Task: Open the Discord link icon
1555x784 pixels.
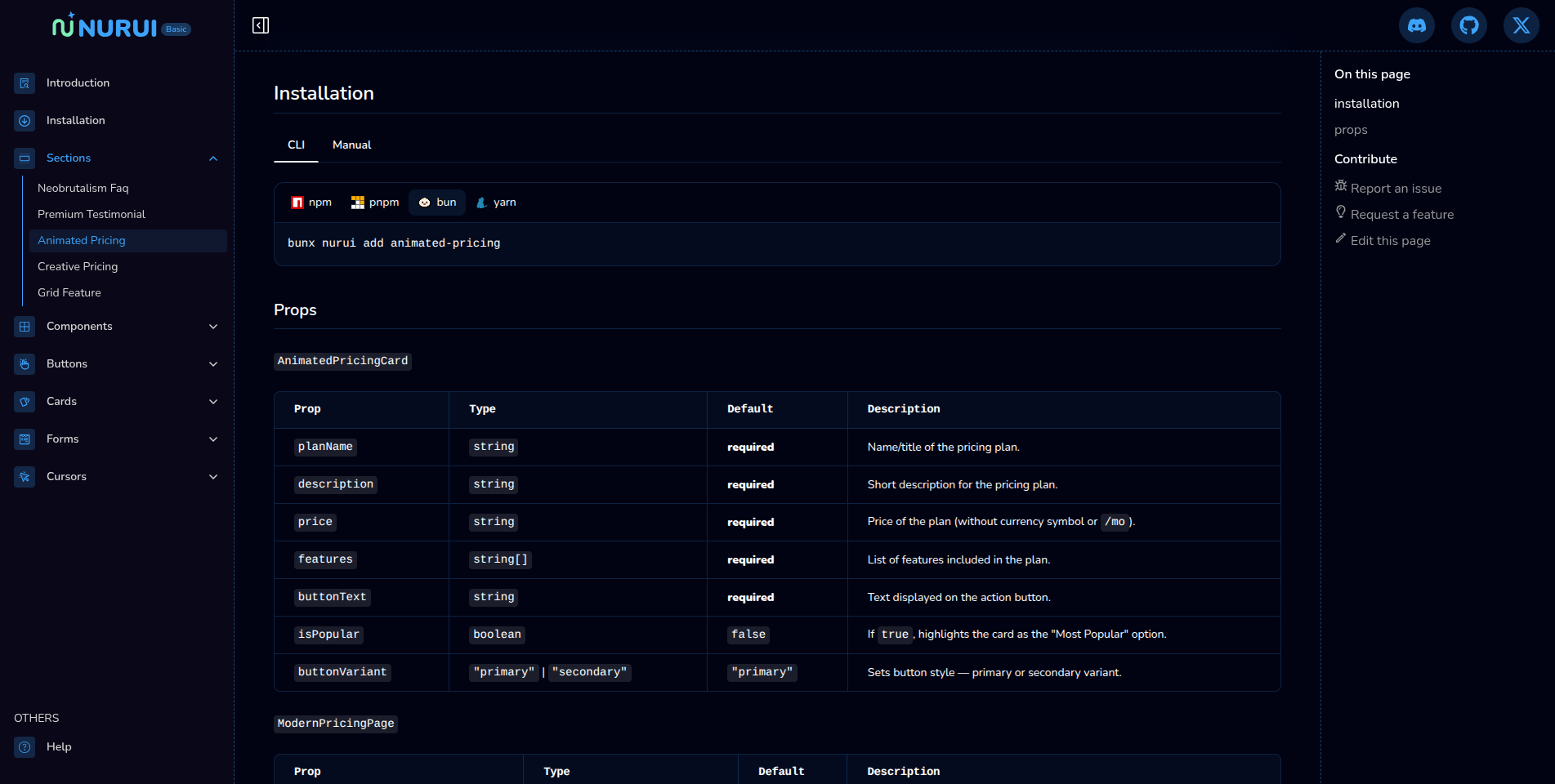Action: [x=1417, y=25]
